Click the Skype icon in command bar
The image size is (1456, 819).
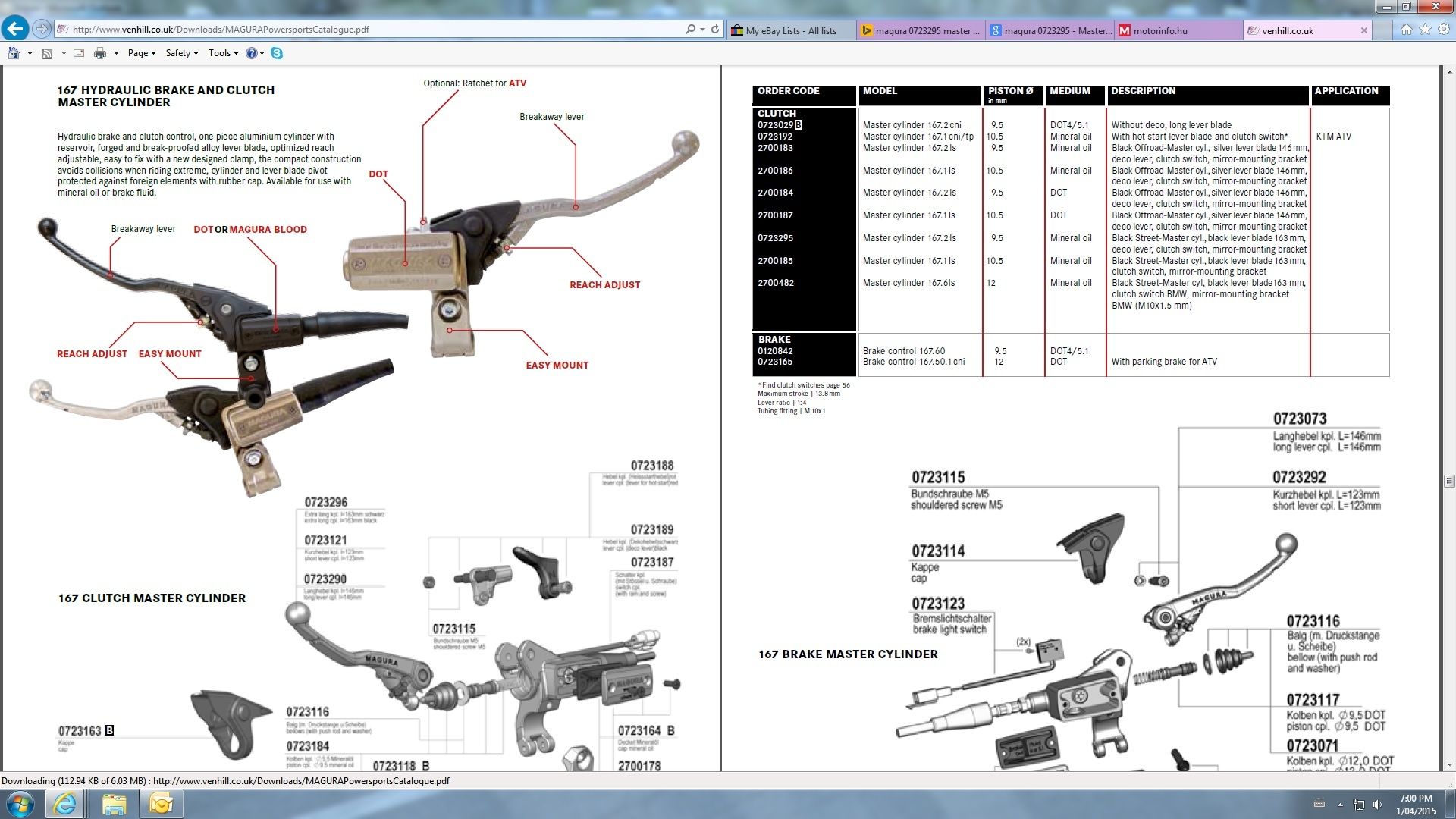[x=277, y=53]
